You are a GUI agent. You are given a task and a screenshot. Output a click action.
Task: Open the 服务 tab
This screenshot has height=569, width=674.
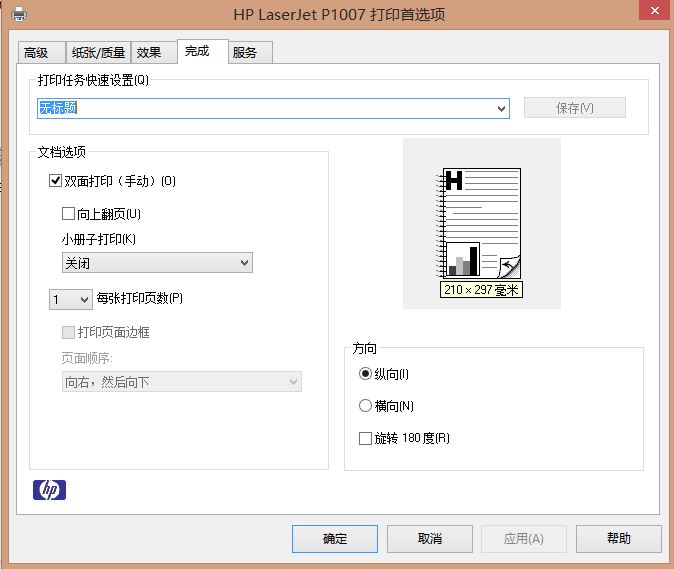(245, 53)
